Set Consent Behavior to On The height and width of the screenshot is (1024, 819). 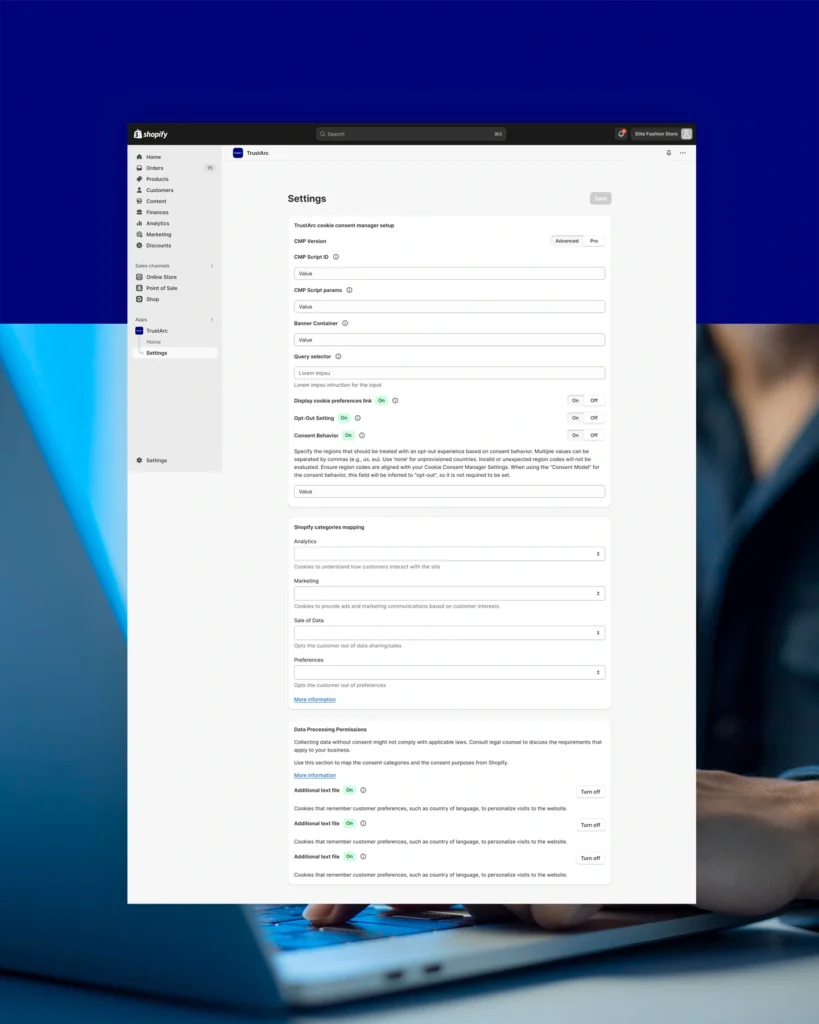pos(575,435)
